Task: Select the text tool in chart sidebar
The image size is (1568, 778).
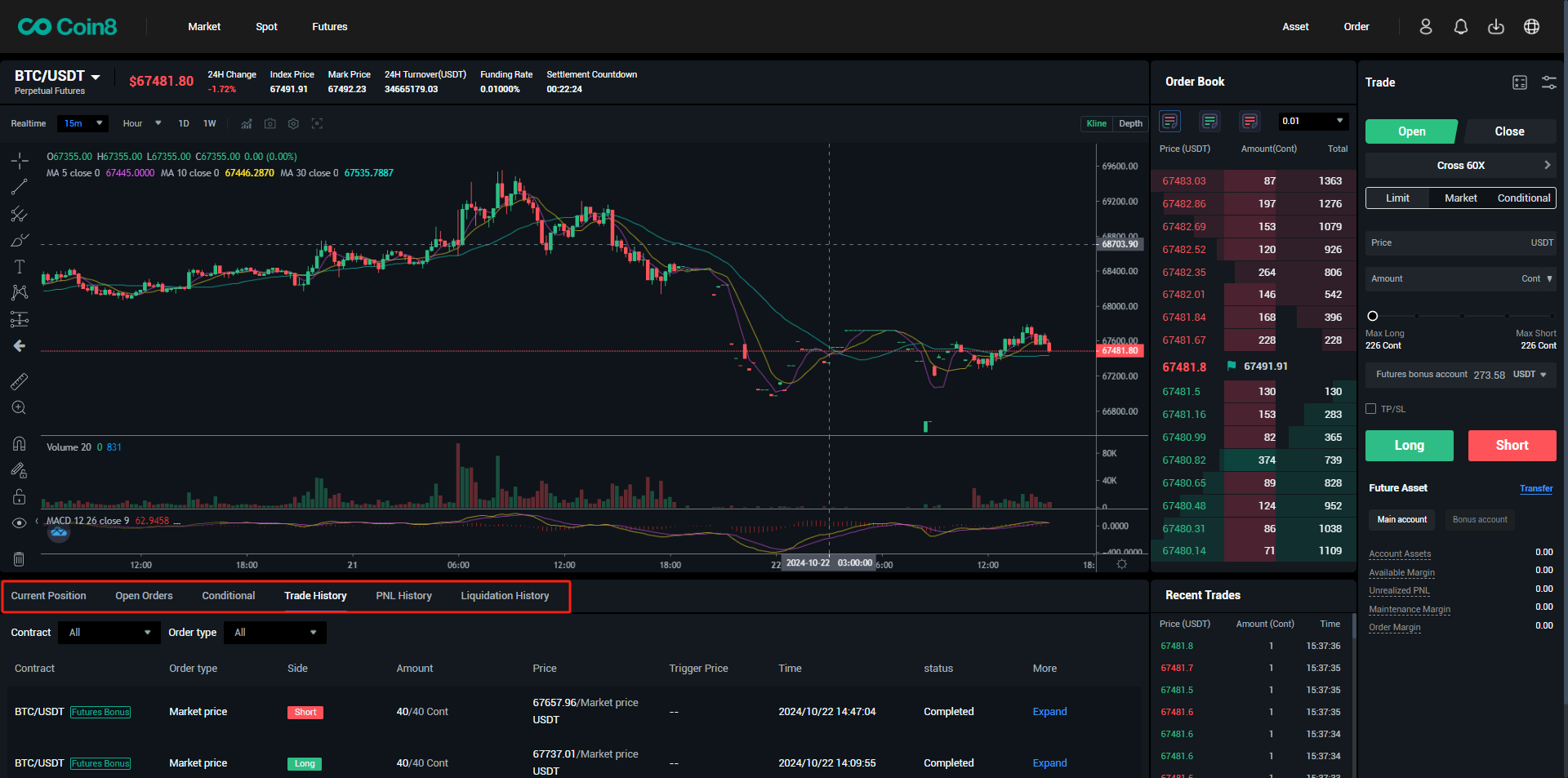Action: 20,267
